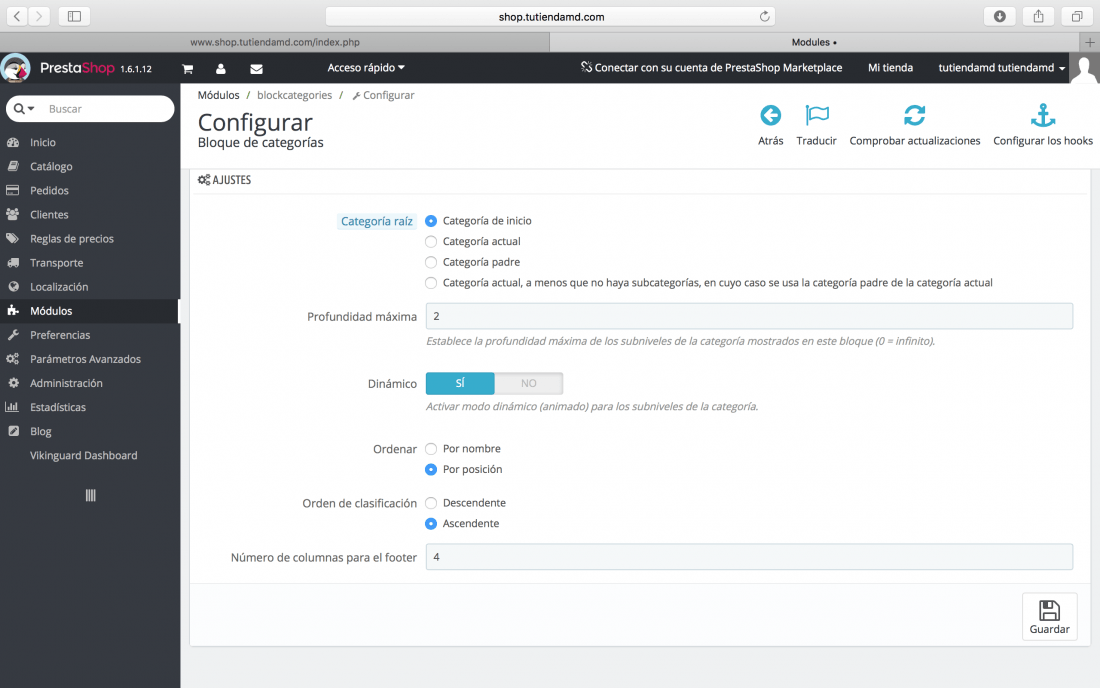The height and width of the screenshot is (688, 1100).
Task: Click the Categoría raíz label
Action: click(x=377, y=222)
